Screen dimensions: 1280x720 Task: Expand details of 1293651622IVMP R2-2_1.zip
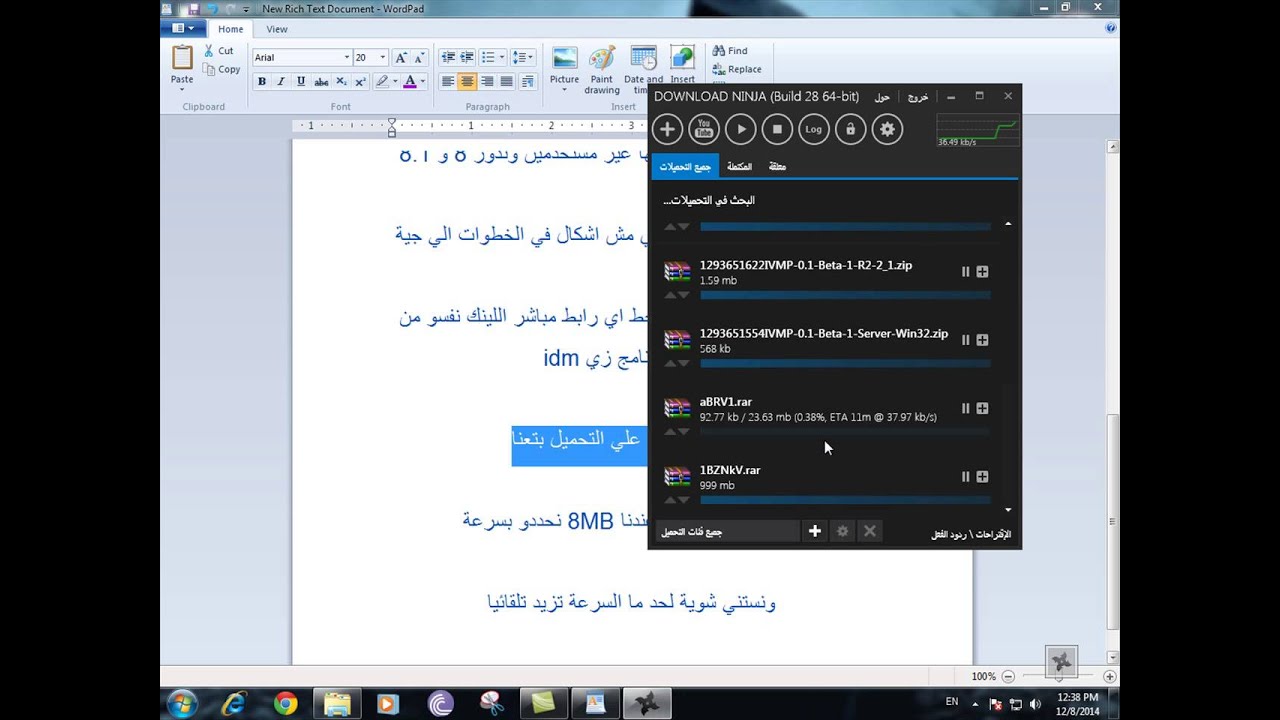[982, 272]
